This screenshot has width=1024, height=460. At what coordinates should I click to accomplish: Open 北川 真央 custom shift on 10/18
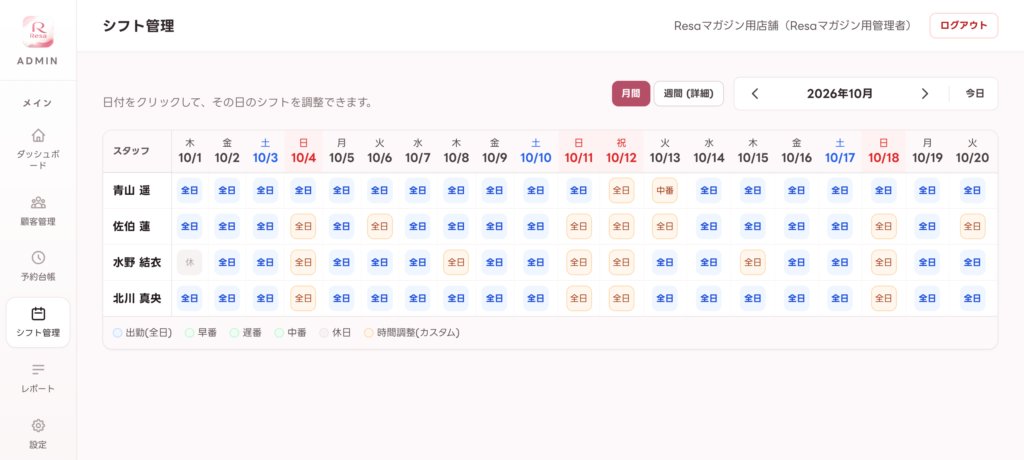tap(884, 298)
